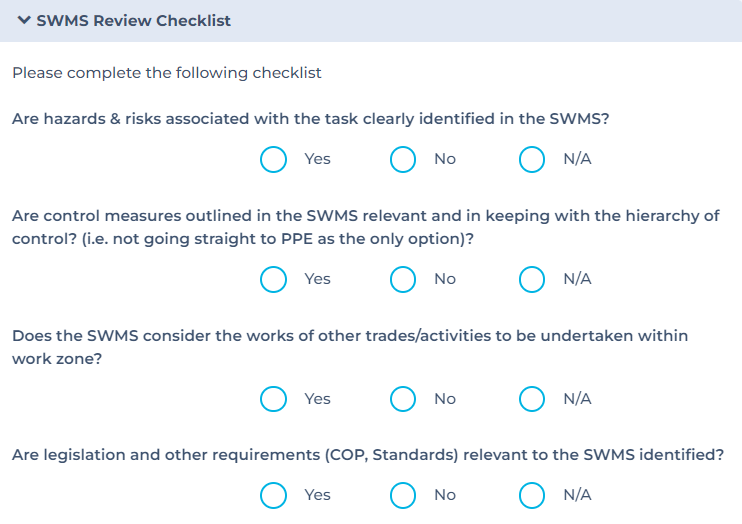Choose N/A for hazards & risks question
The height and width of the screenshot is (524, 742).
pyautogui.click(x=532, y=159)
